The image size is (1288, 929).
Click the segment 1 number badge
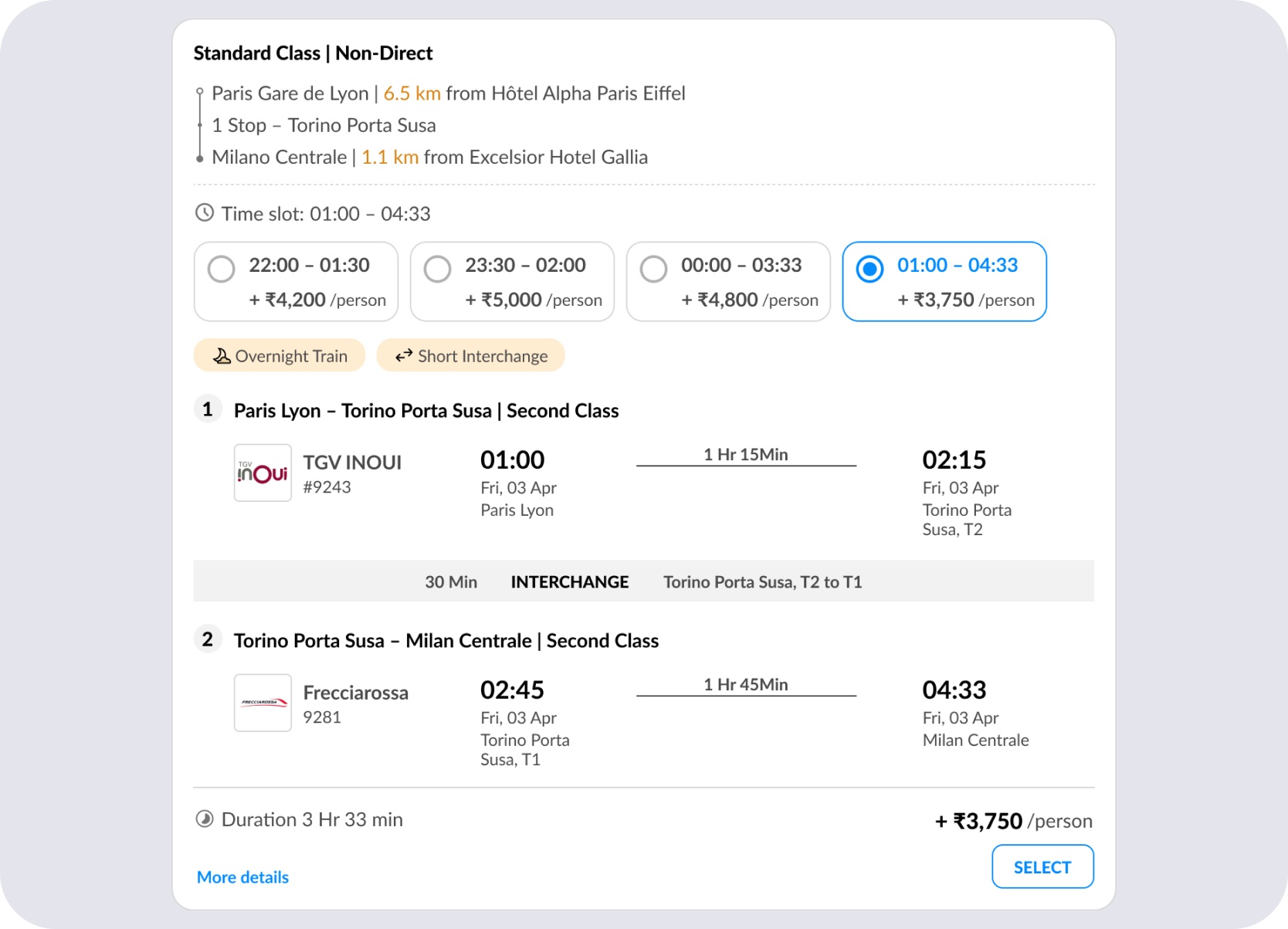[208, 409]
